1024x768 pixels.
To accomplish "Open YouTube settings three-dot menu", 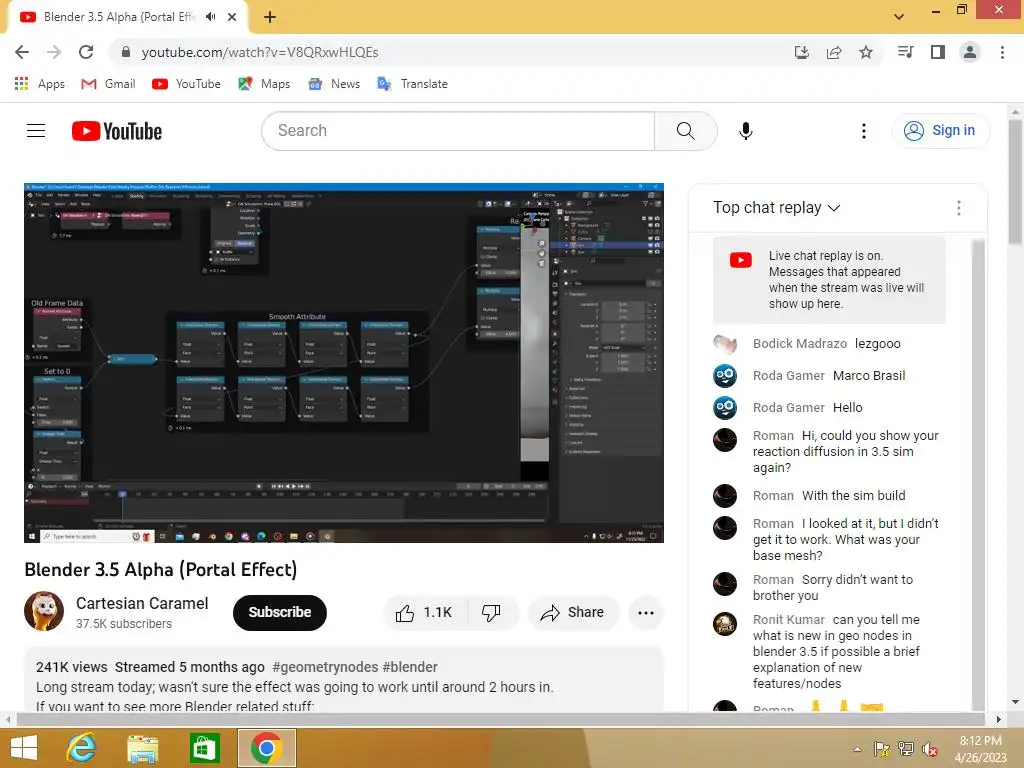I will pyautogui.click(x=863, y=131).
